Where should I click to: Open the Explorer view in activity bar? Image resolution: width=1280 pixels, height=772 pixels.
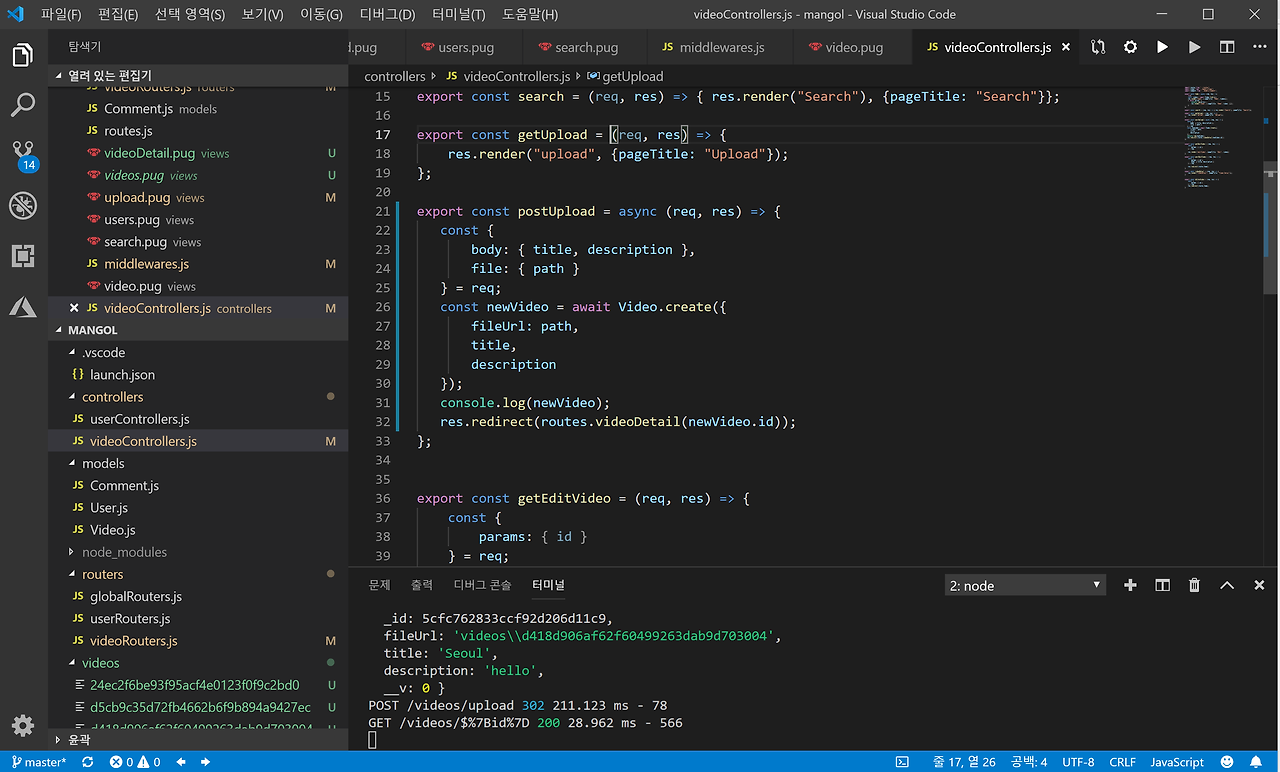[x=23, y=55]
